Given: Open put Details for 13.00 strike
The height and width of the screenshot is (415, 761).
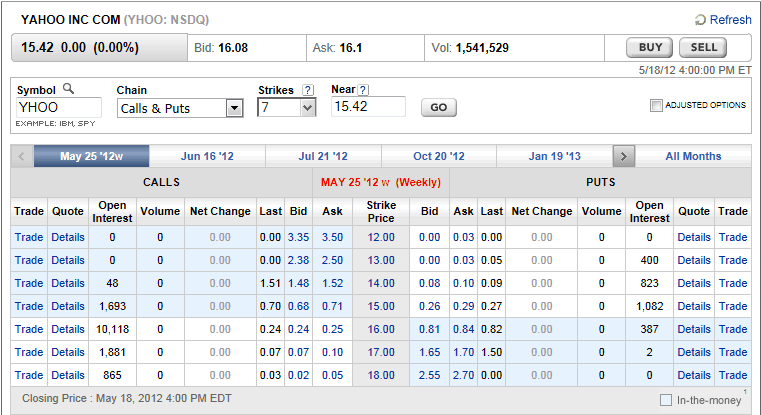Looking at the screenshot, I should click(x=694, y=260).
